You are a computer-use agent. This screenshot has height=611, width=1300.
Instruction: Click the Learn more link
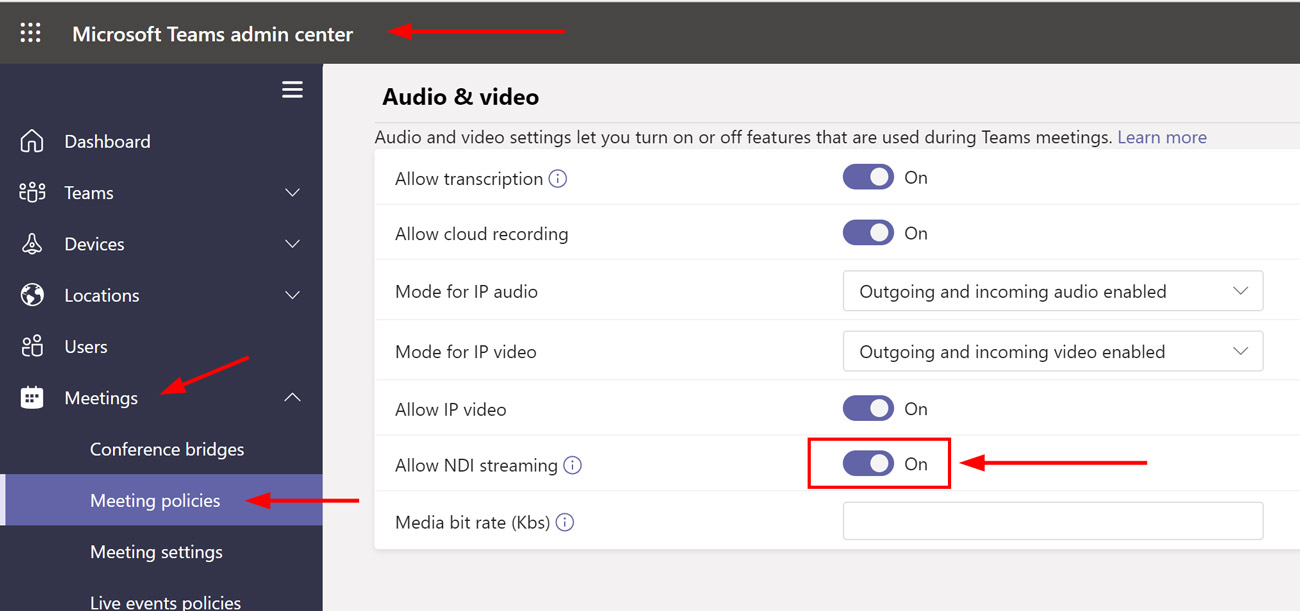pyautogui.click(x=1162, y=137)
